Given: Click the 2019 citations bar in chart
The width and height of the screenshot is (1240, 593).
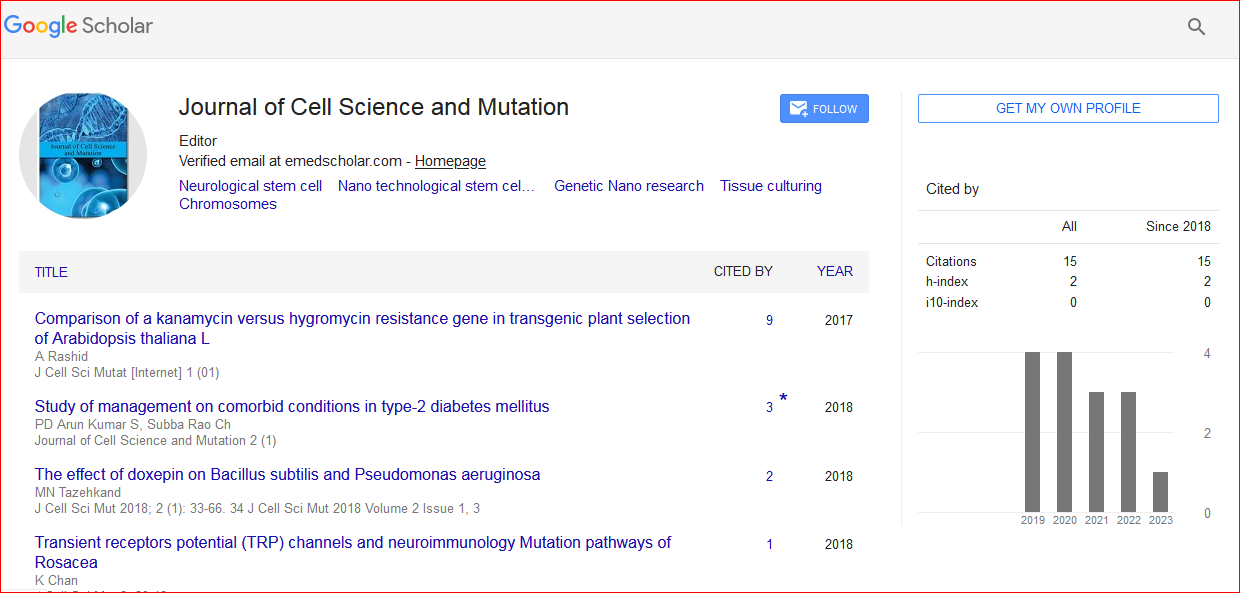Looking at the screenshot, I should [1032, 432].
